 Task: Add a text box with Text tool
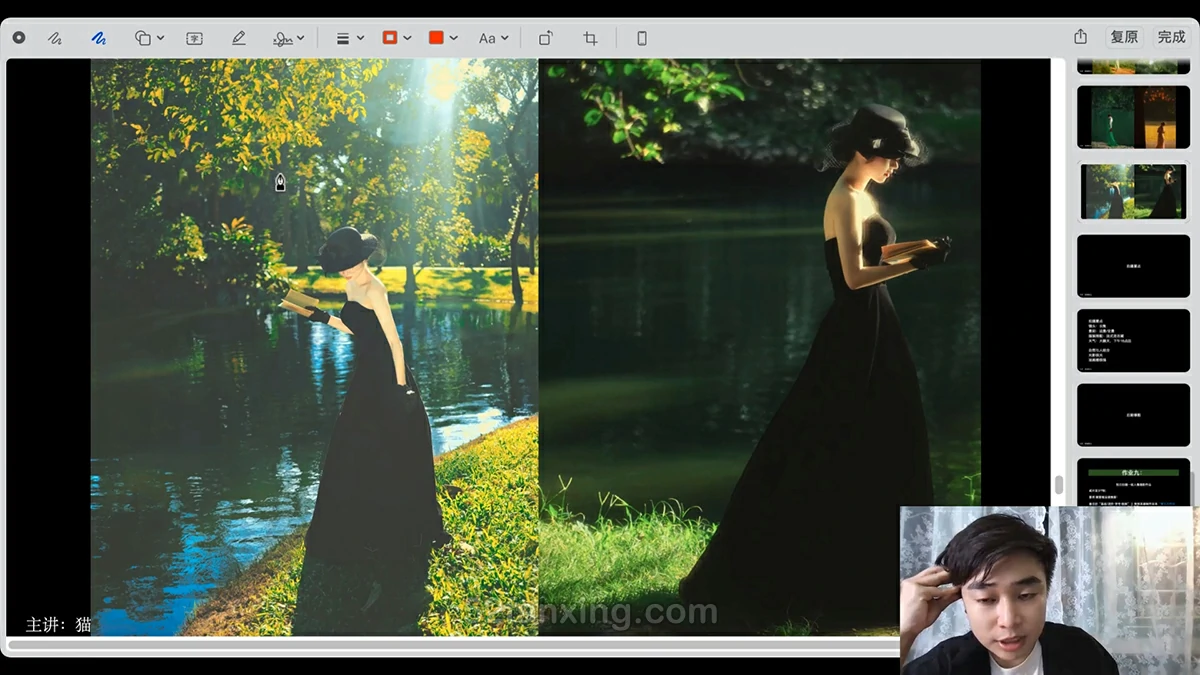click(x=194, y=38)
